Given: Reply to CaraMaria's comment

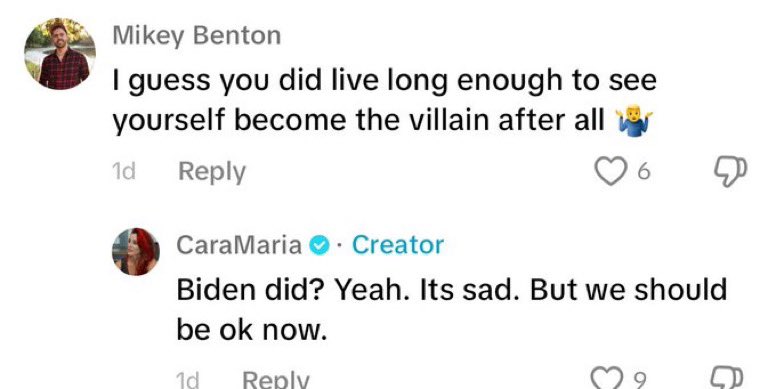Looking at the screenshot, I should coord(276,380).
